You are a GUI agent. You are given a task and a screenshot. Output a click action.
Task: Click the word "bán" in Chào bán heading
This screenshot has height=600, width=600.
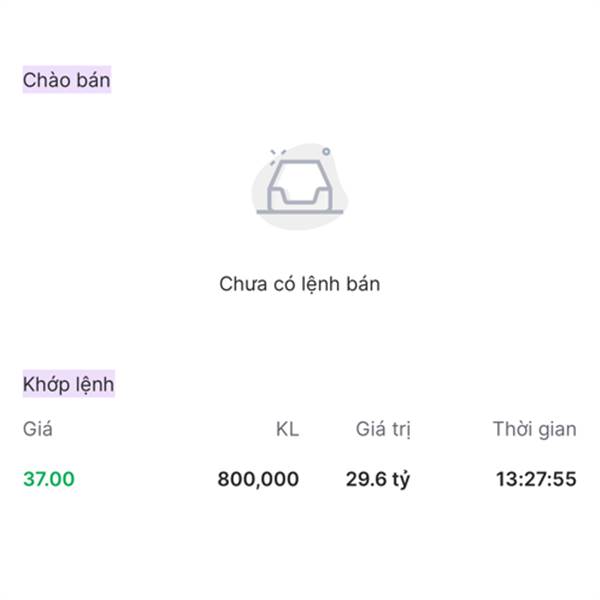pyautogui.click(x=91, y=80)
